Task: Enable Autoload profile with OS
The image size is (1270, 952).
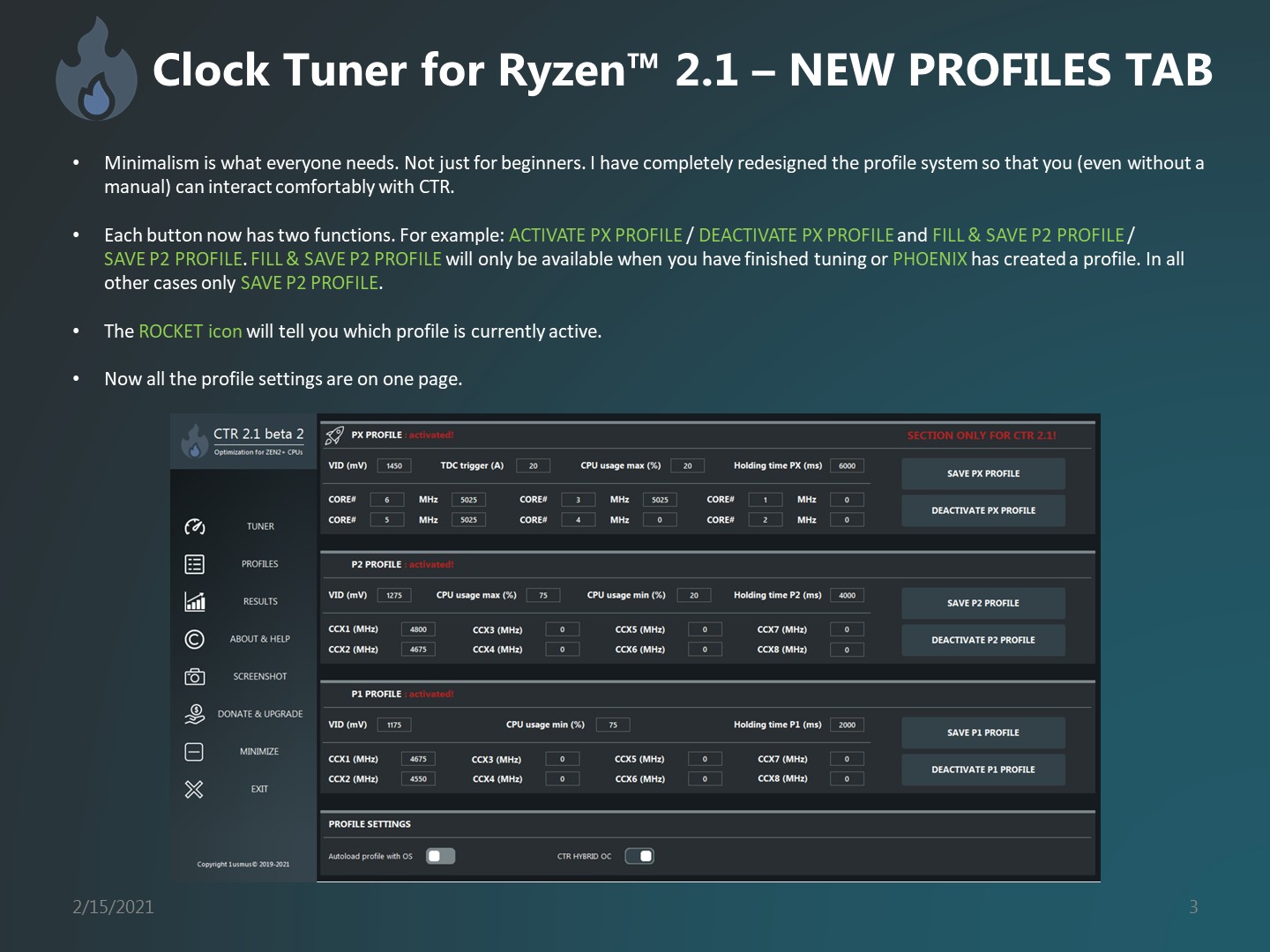Action: click(x=441, y=855)
